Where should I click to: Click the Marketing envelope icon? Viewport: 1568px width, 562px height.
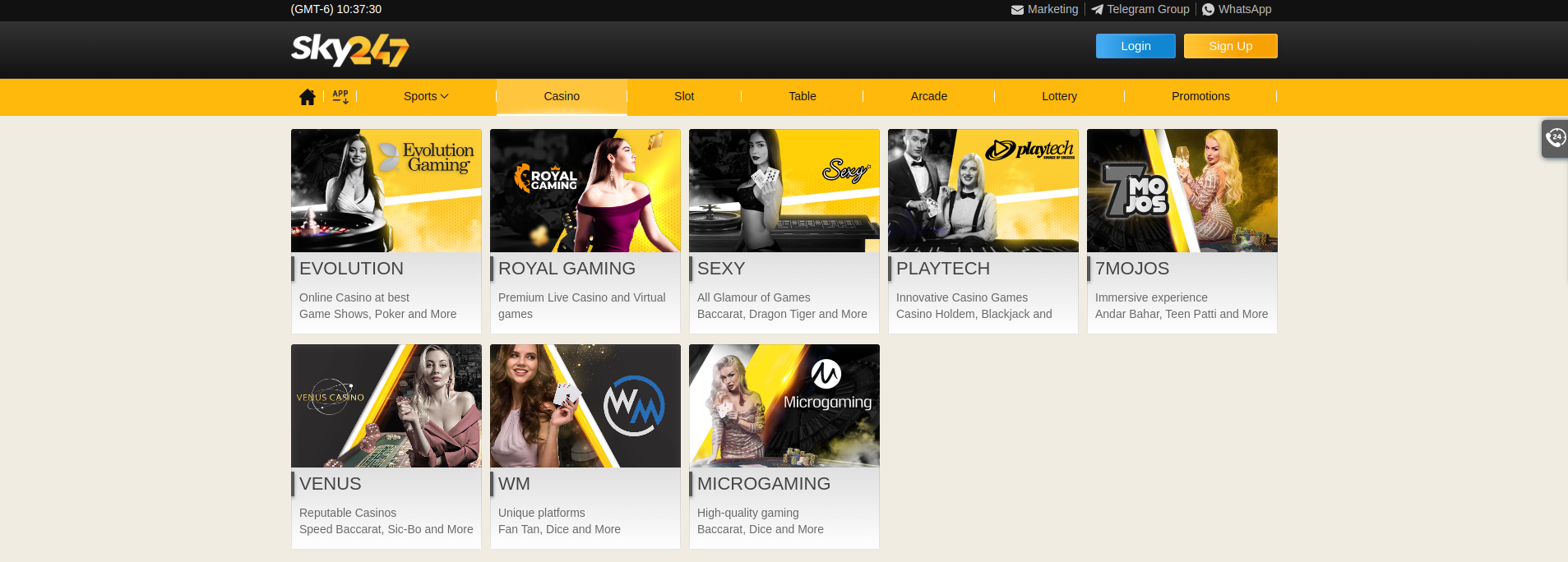[x=1017, y=10]
